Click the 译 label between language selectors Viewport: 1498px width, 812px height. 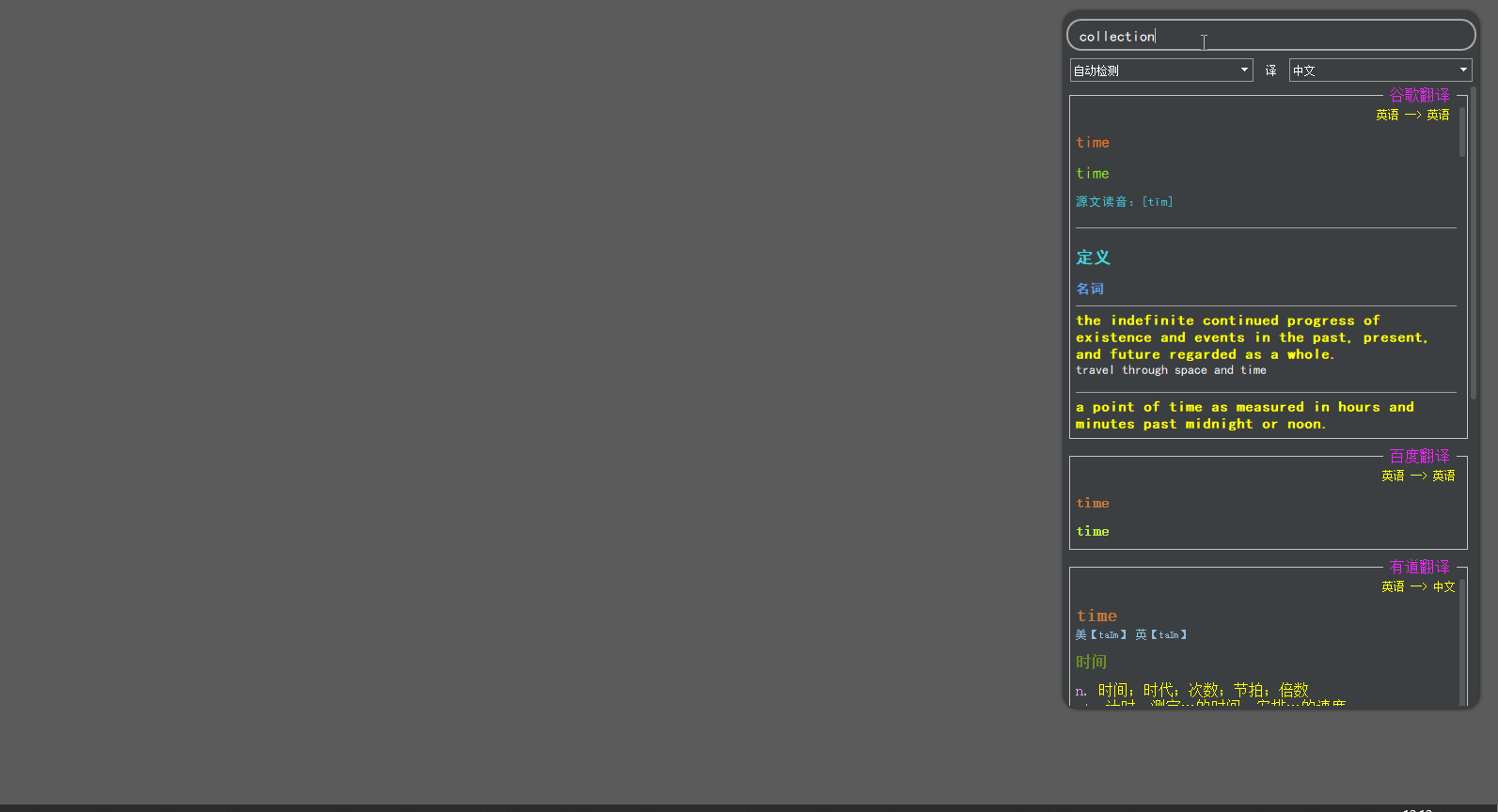point(1271,70)
